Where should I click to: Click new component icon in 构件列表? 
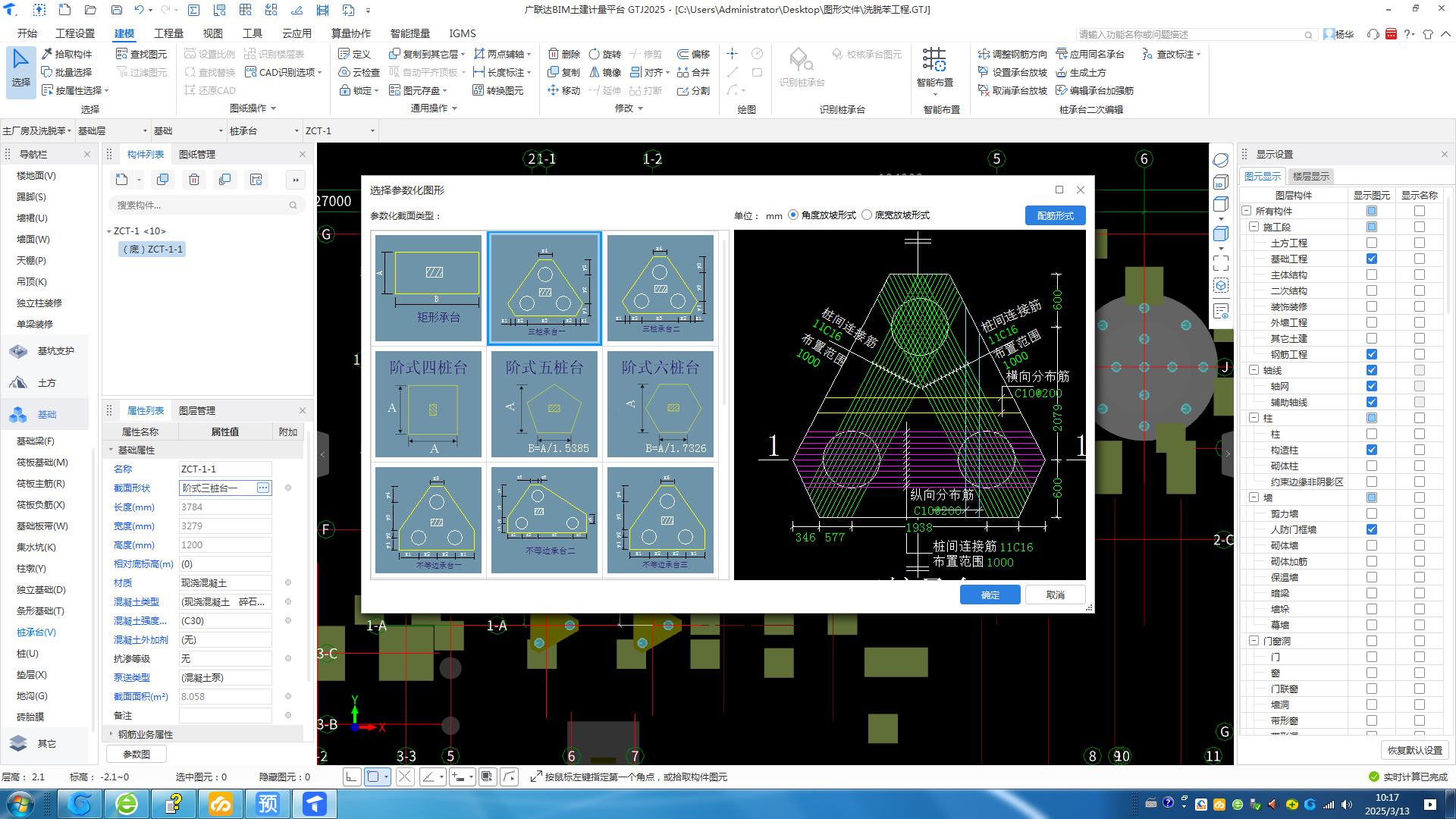tap(122, 180)
